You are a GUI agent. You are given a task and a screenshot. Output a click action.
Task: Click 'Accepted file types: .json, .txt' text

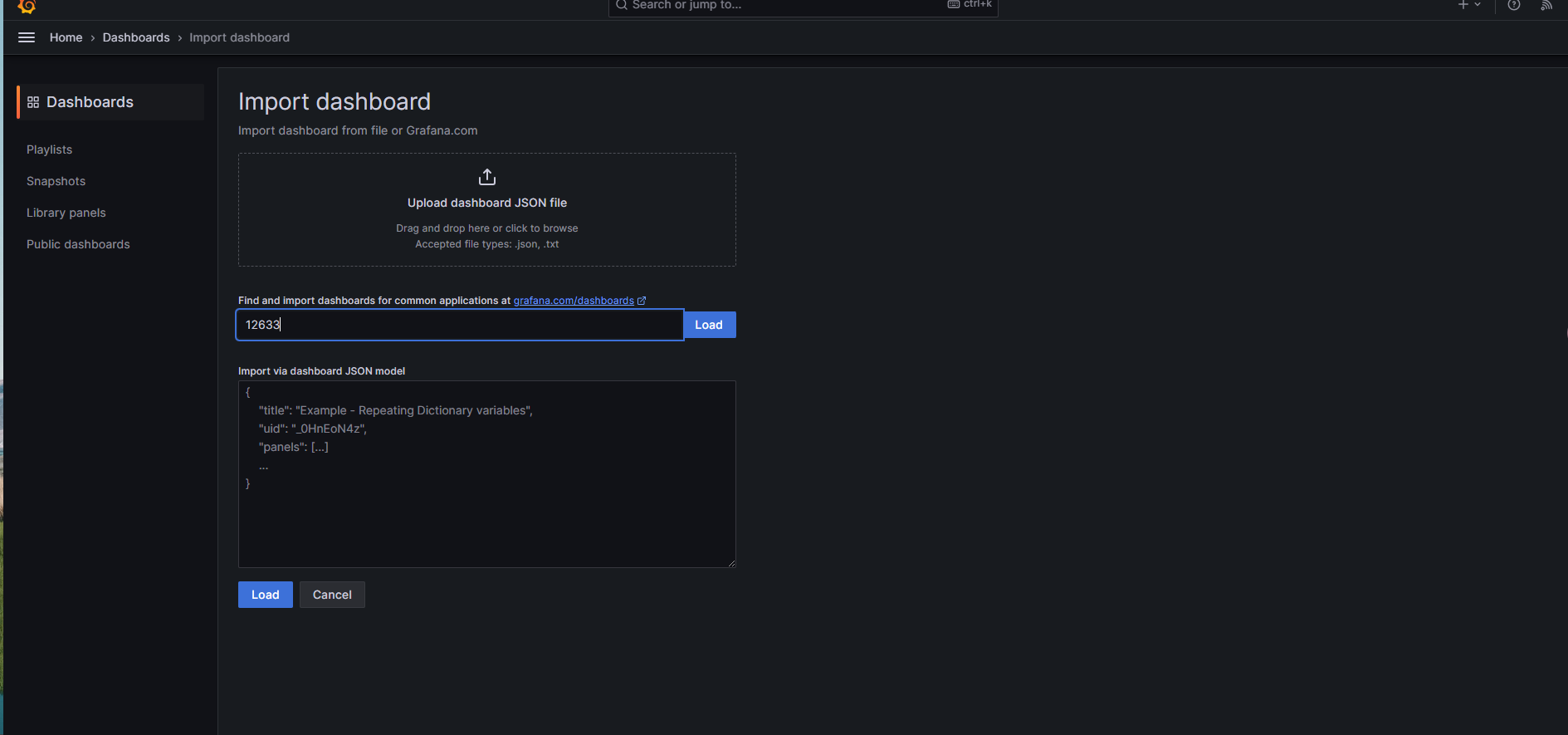487,244
